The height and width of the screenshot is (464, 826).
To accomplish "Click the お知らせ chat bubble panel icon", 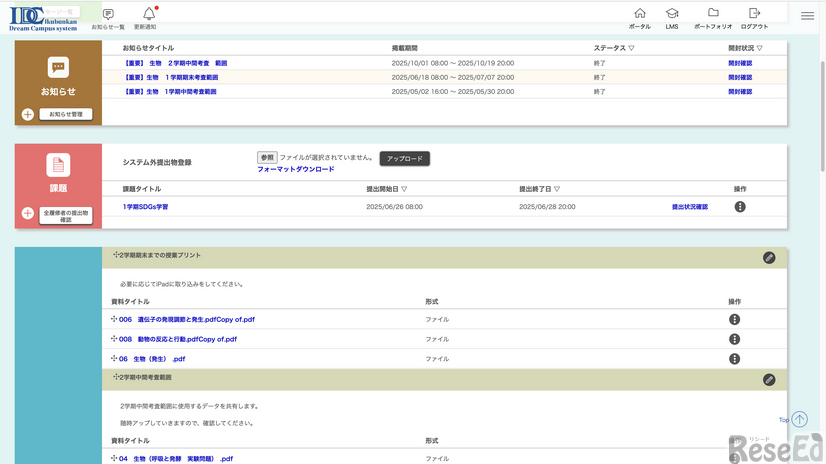I will click(x=58, y=67).
